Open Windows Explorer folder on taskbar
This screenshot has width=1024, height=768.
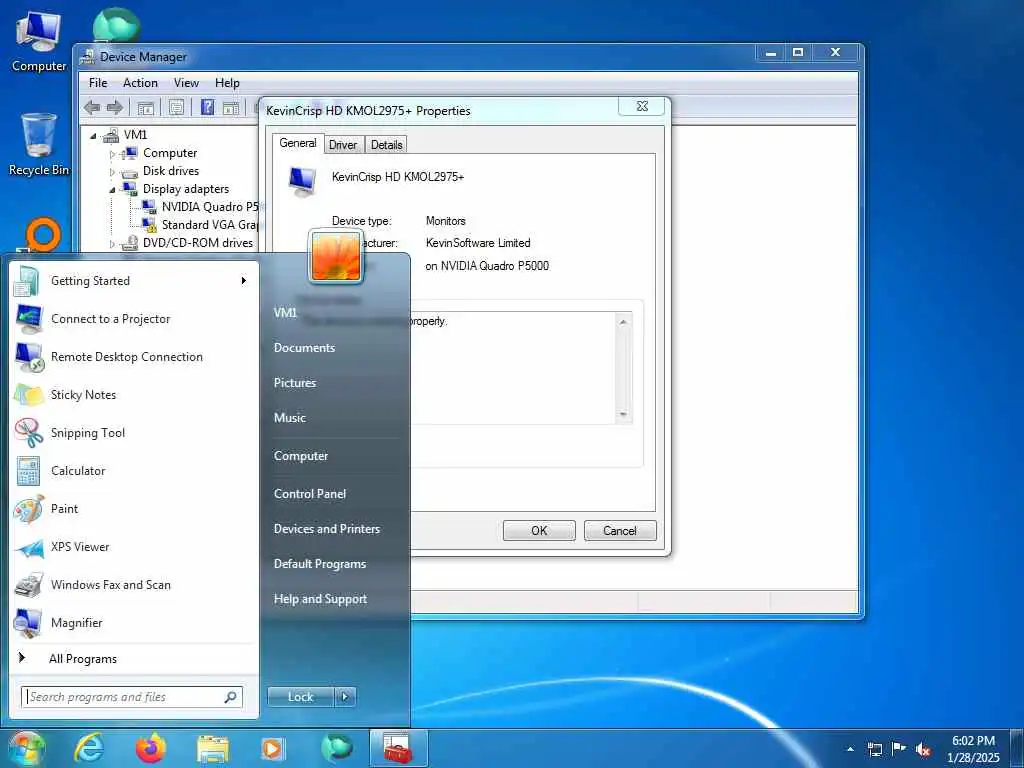tap(213, 749)
